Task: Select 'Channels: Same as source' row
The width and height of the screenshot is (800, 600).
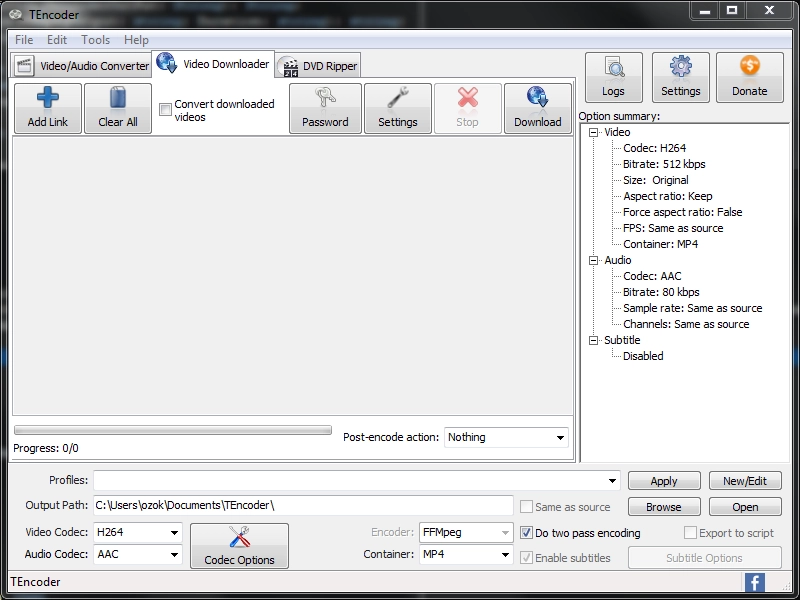Action: tap(686, 324)
